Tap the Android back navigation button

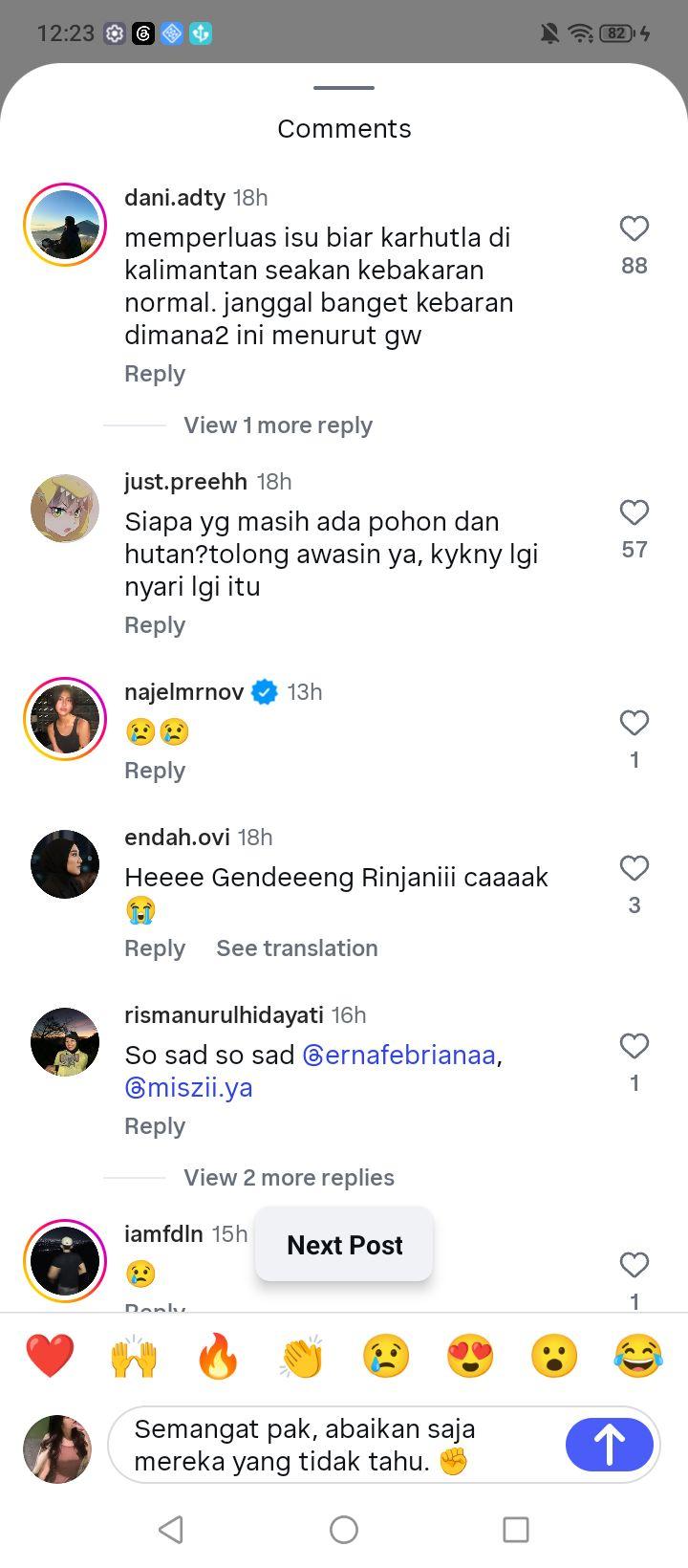(171, 1530)
